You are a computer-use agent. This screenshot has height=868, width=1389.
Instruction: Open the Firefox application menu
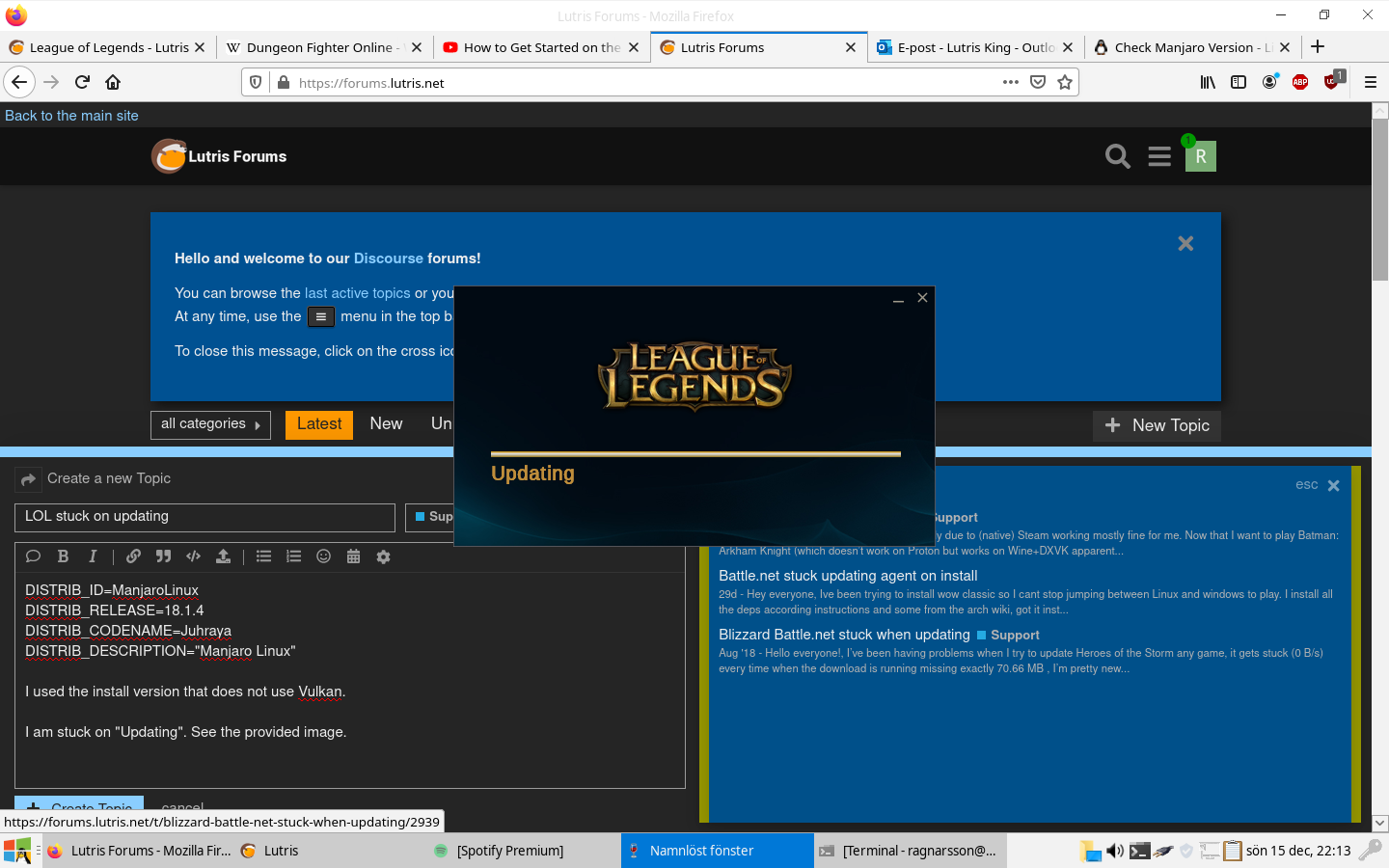pyautogui.click(x=1370, y=83)
